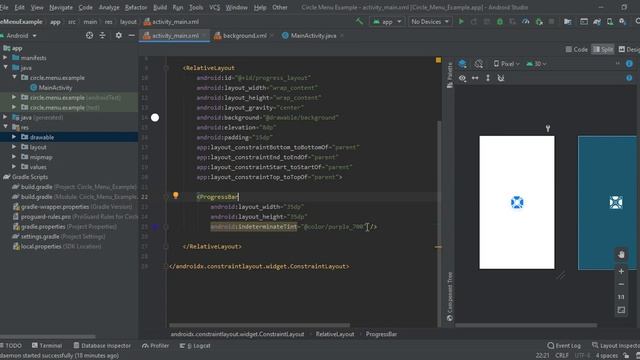Open the AVD Manager phone icon
This screenshot has height=360, width=640.
tap(610, 21)
